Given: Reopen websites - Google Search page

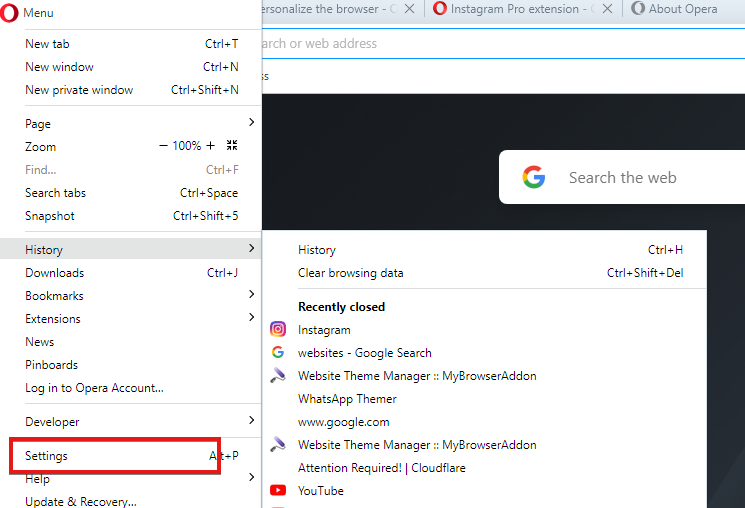Looking at the screenshot, I should click(485, 353).
